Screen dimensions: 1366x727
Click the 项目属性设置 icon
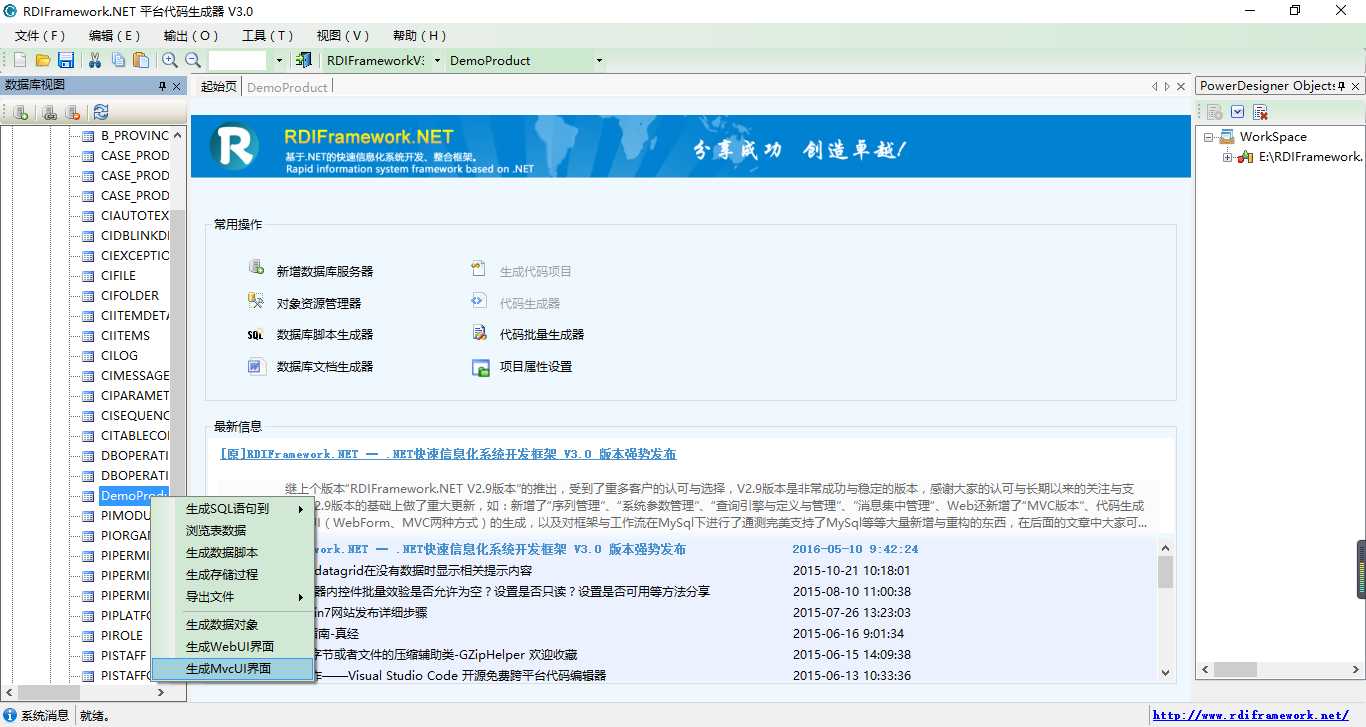coord(480,367)
